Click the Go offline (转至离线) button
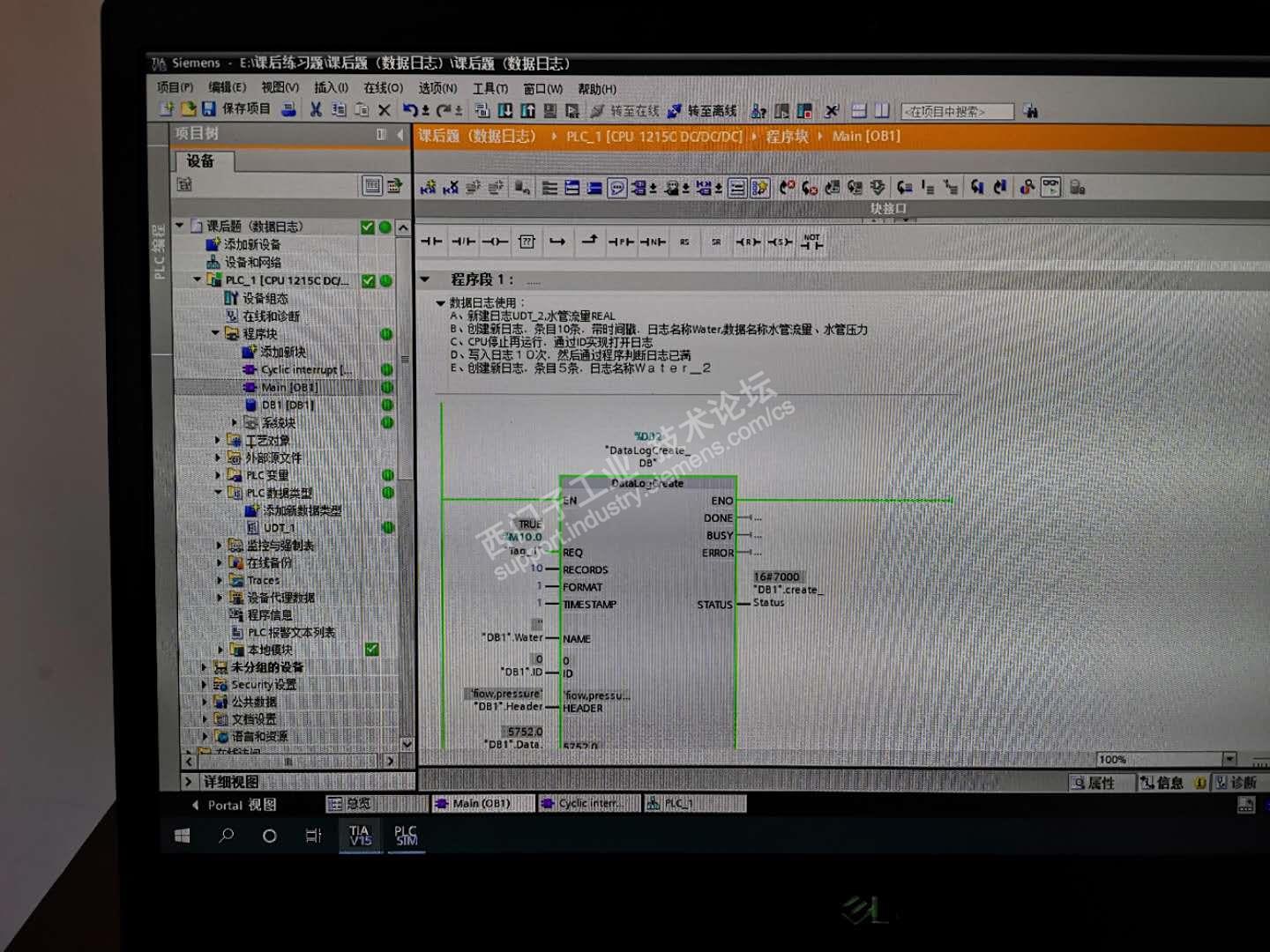The image size is (1270, 952). coord(702,111)
